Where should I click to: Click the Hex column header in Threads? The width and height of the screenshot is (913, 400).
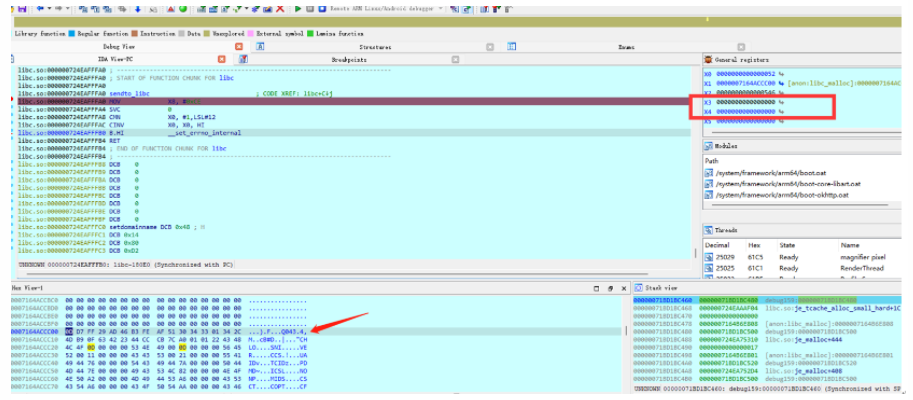(754, 245)
